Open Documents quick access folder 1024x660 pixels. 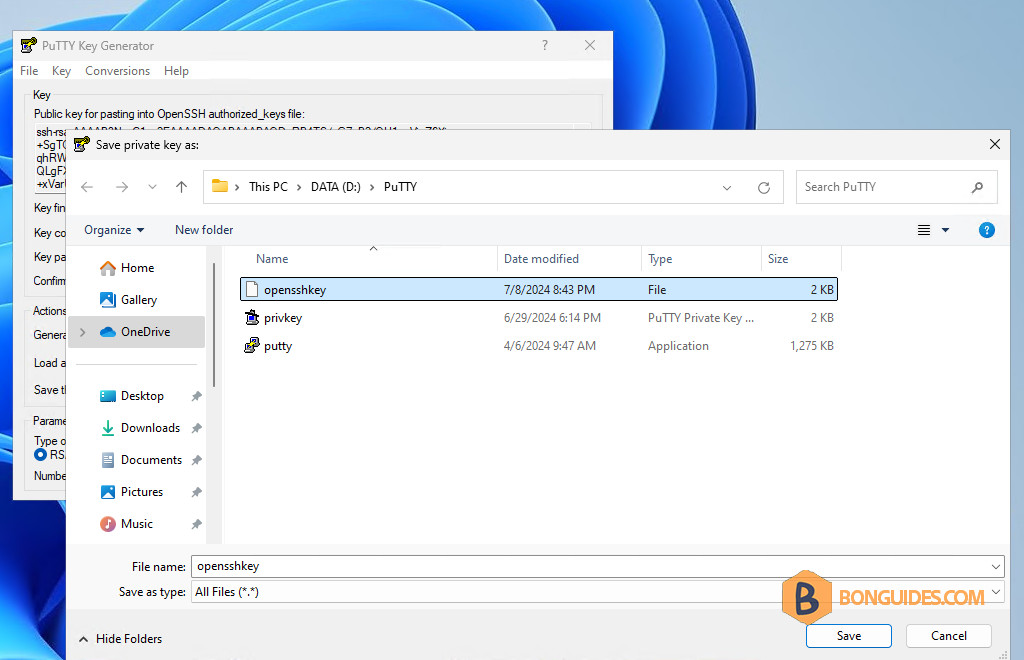151,460
